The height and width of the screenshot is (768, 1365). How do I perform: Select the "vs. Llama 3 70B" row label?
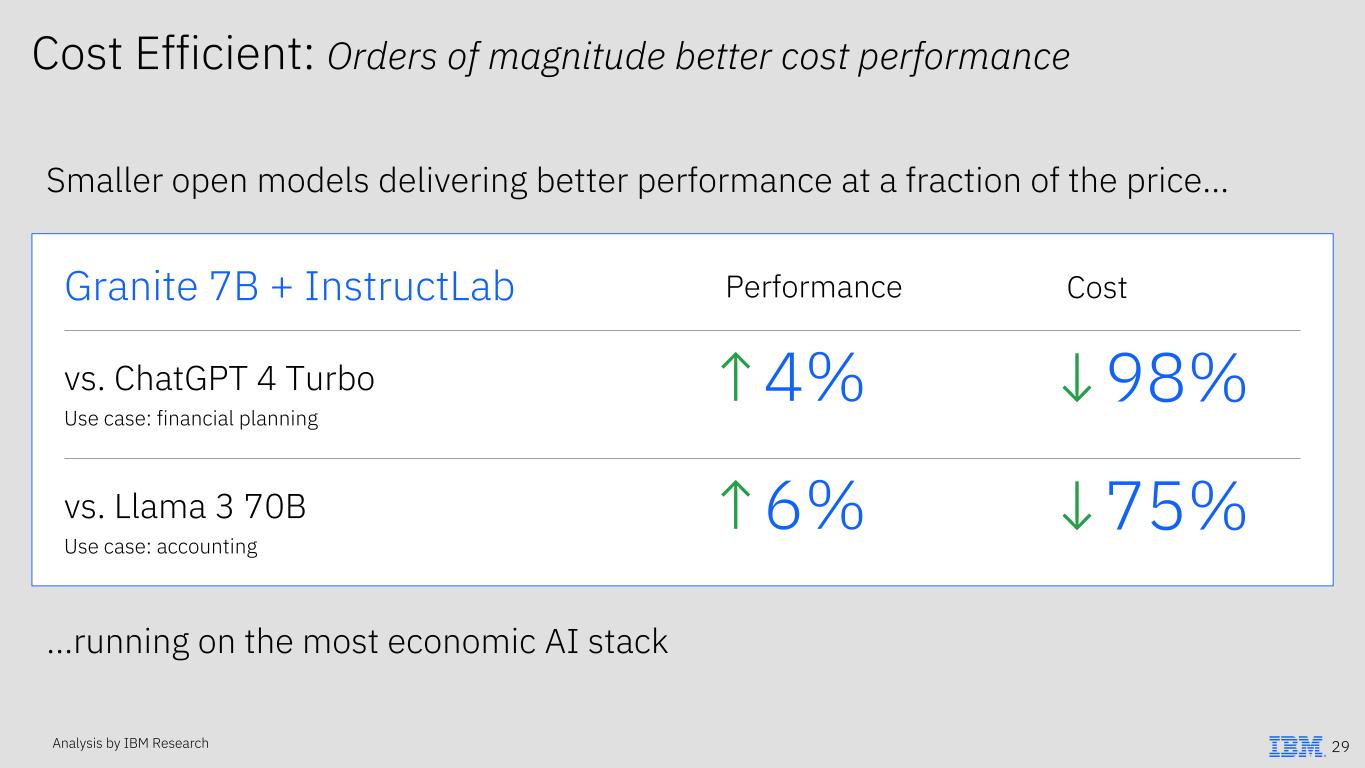click(185, 507)
